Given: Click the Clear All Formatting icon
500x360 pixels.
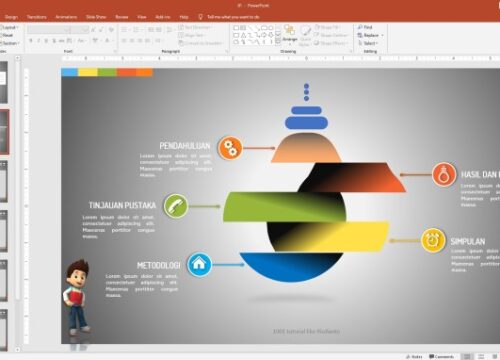Looking at the screenshot, I should click(111, 30).
